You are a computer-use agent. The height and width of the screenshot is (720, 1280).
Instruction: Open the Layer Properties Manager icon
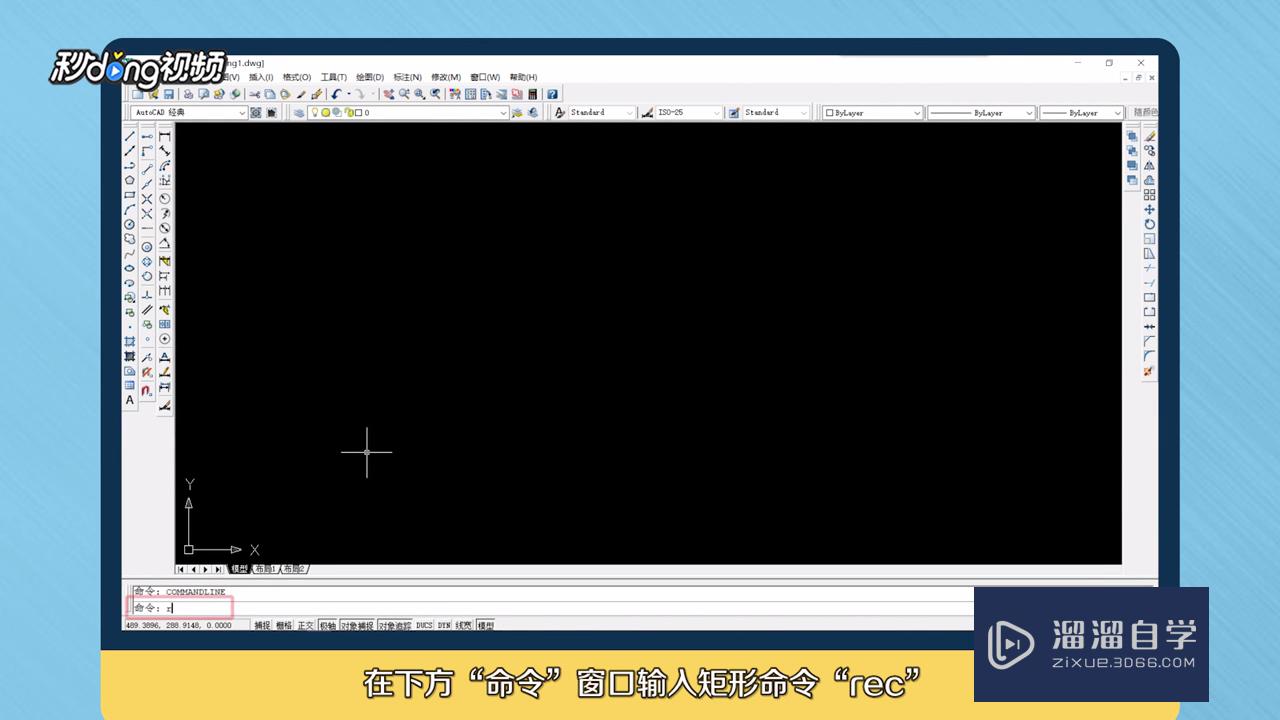(299, 113)
